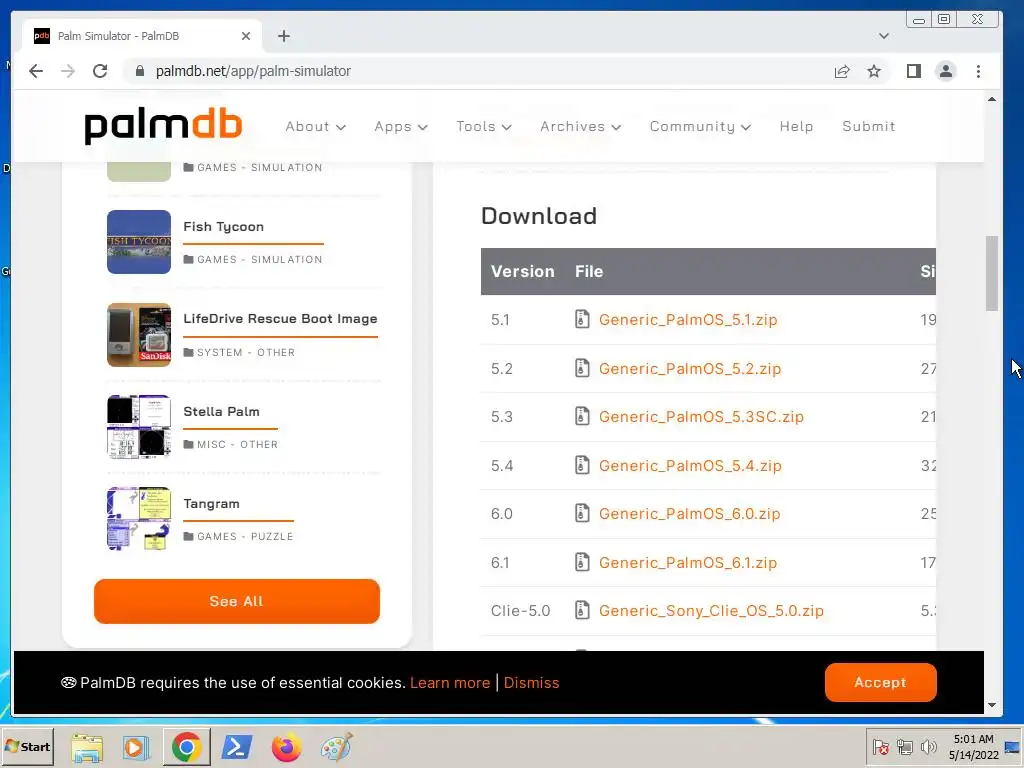The width and height of the screenshot is (1024, 768).
Task: Open PowerShell from the taskbar
Action: coord(236,748)
